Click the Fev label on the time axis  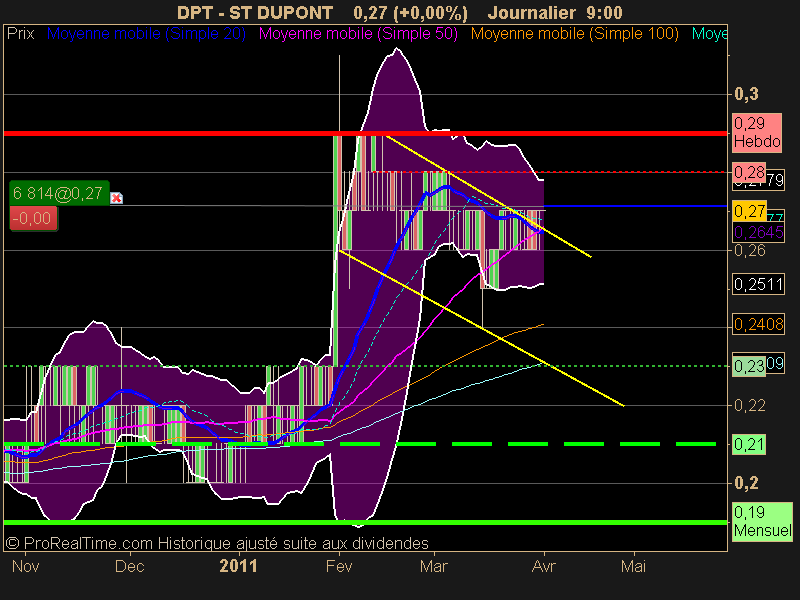click(339, 566)
